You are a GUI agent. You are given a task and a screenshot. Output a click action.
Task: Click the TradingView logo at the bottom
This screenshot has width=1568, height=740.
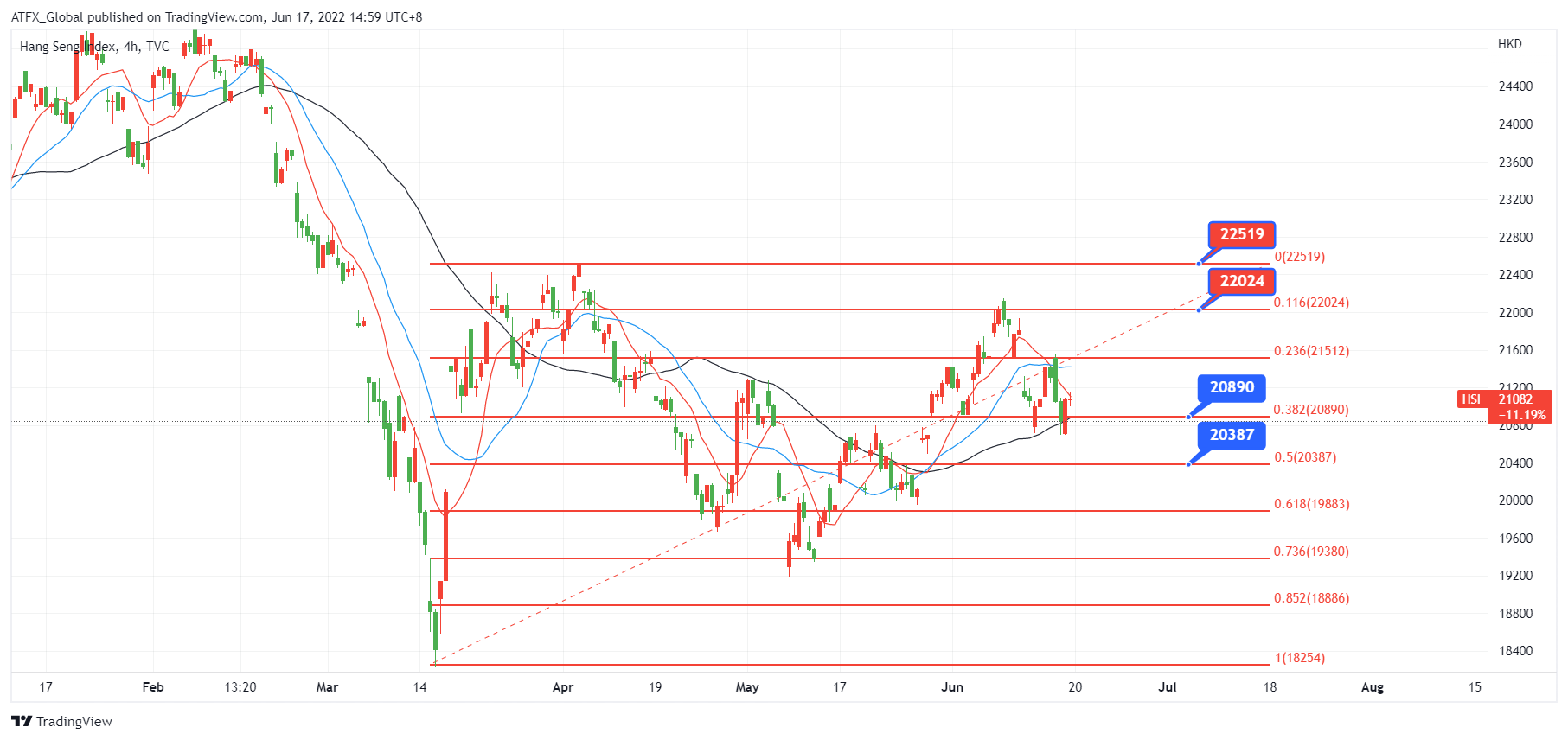(62, 721)
